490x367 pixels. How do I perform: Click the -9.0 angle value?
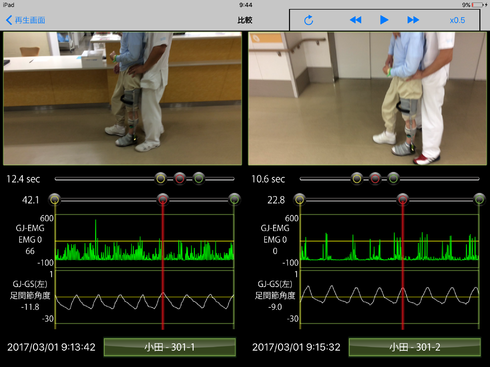point(275,307)
